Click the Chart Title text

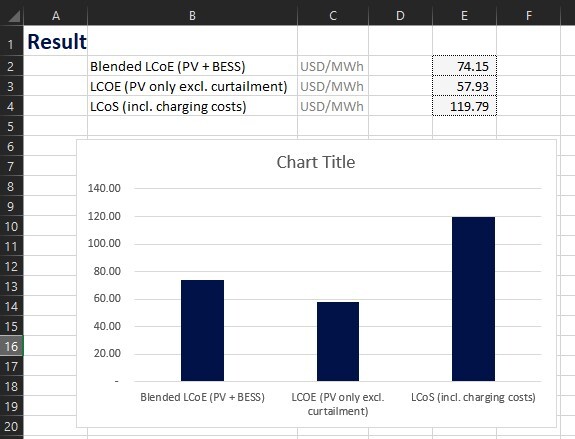316,162
